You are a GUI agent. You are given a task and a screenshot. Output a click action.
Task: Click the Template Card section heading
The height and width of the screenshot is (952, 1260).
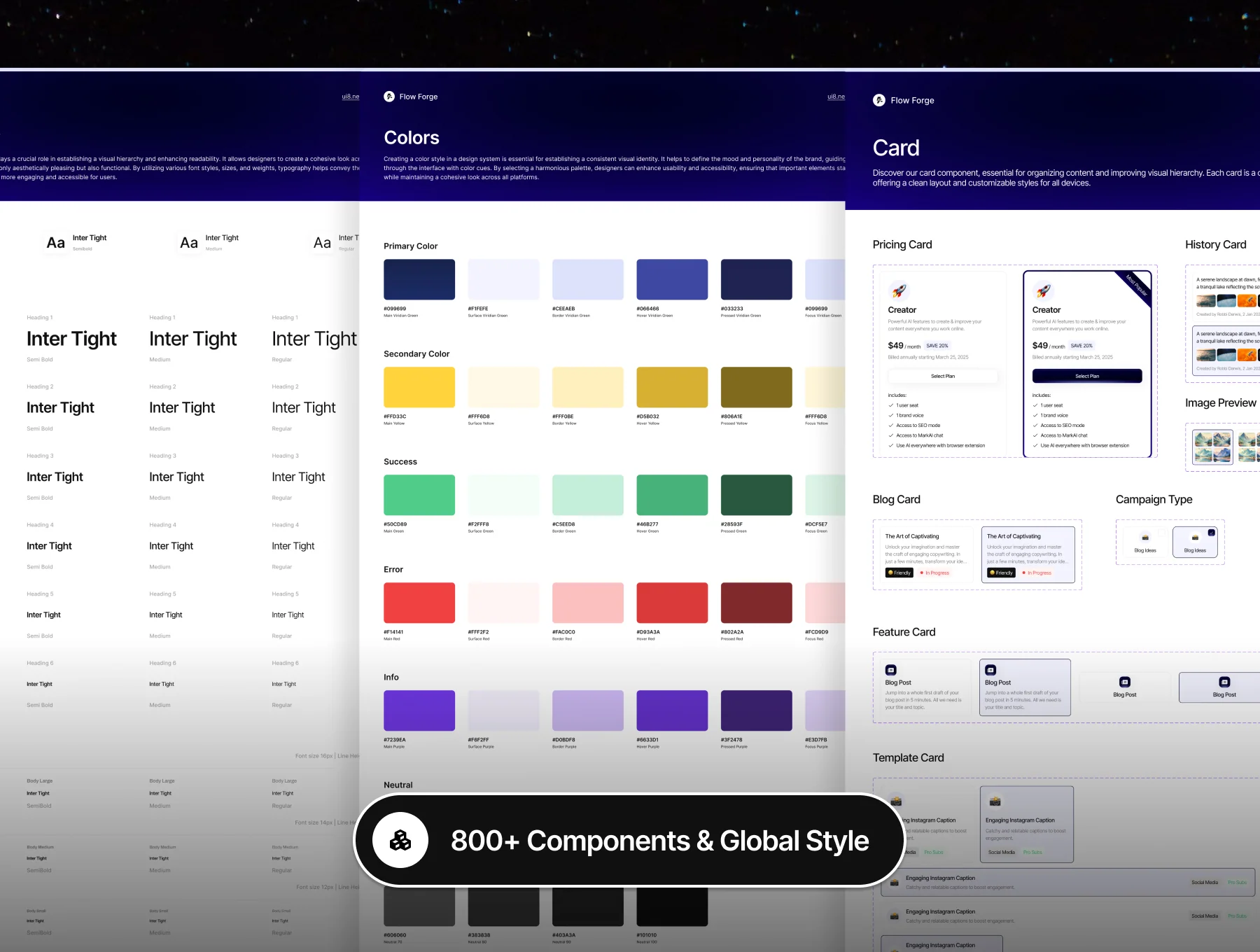tap(908, 757)
